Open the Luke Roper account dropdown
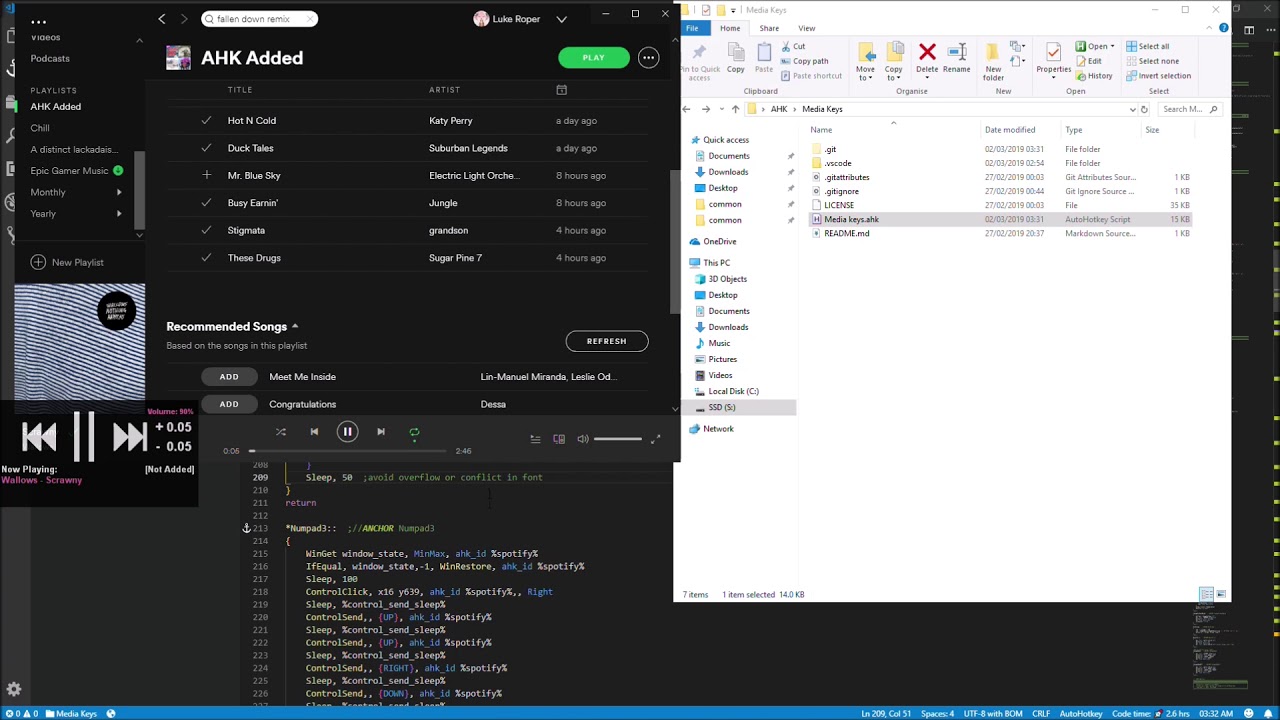The height and width of the screenshot is (720, 1280). click(x=561, y=19)
